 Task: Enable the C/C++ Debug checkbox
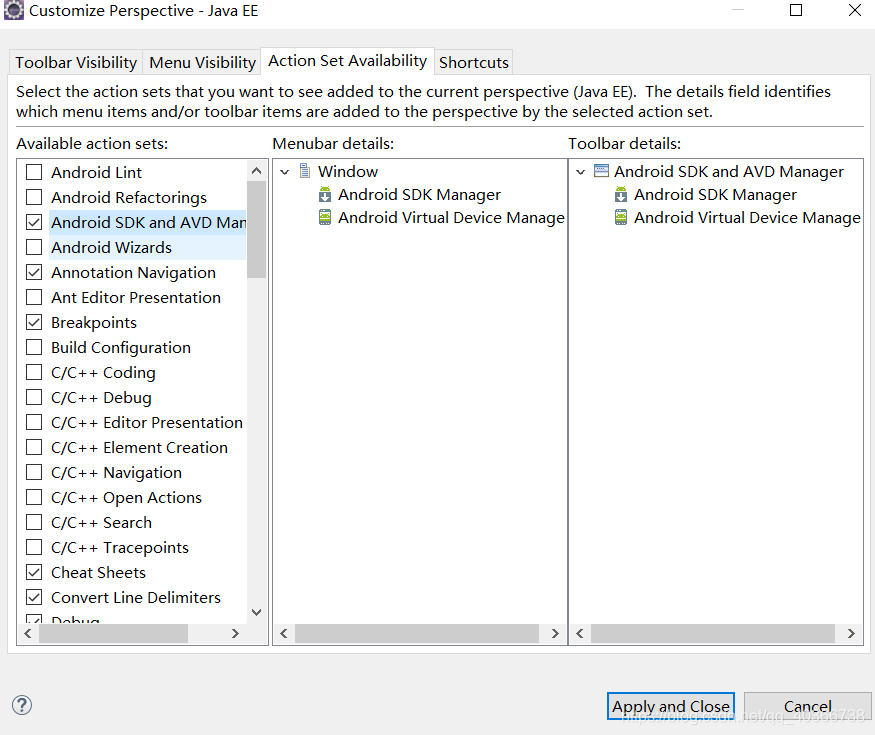click(34, 397)
